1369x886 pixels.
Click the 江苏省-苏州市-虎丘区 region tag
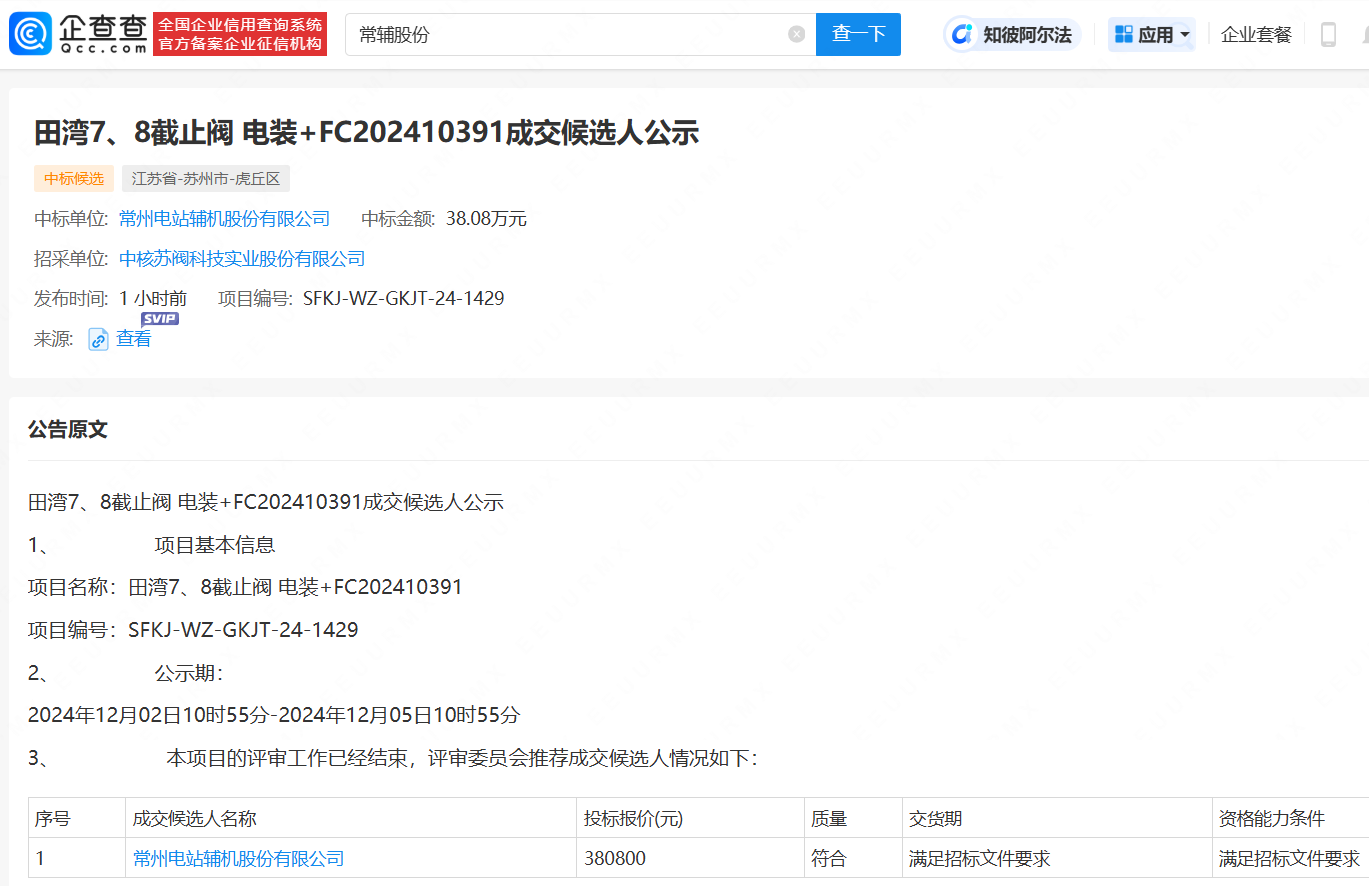tap(206, 179)
